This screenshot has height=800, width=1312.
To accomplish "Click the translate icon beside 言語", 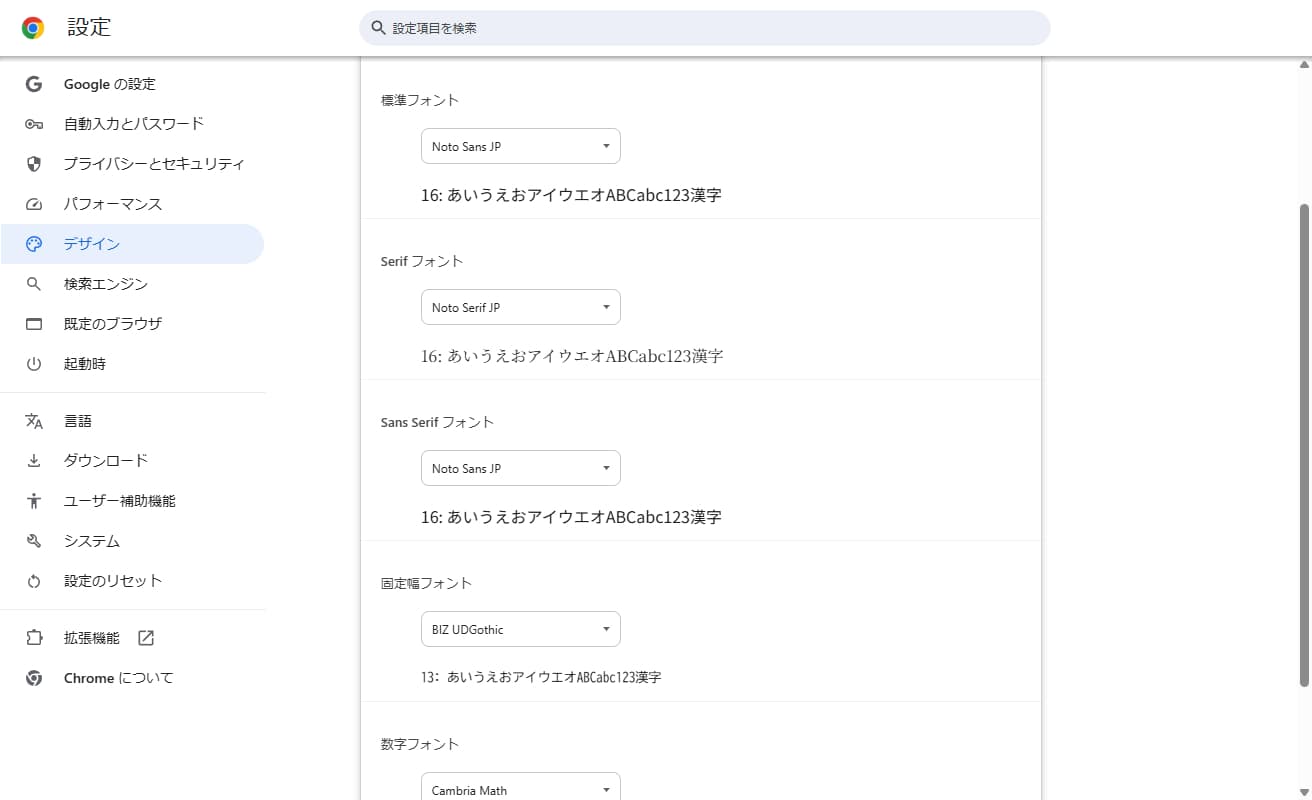I will 34,421.
